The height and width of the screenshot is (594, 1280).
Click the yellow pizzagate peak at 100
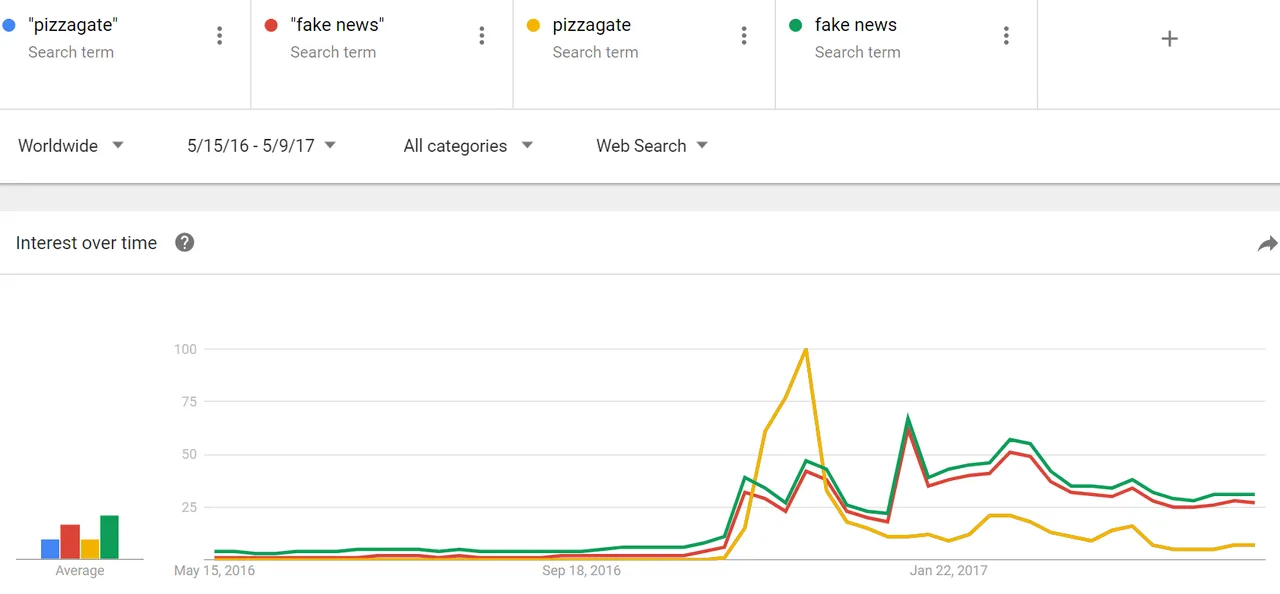click(806, 349)
